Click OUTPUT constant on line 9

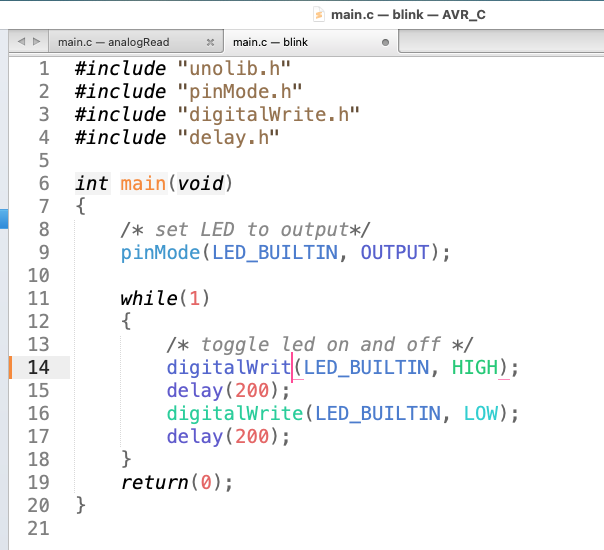click(x=394, y=253)
